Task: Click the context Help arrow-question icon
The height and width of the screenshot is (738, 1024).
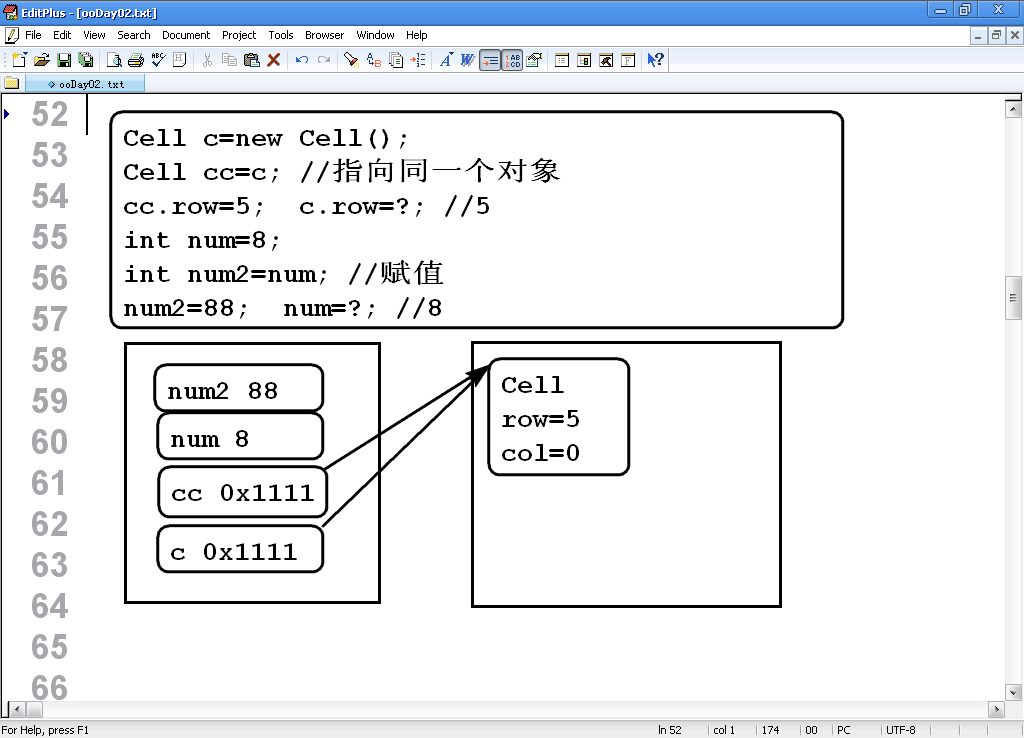Action: (x=655, y=60)
